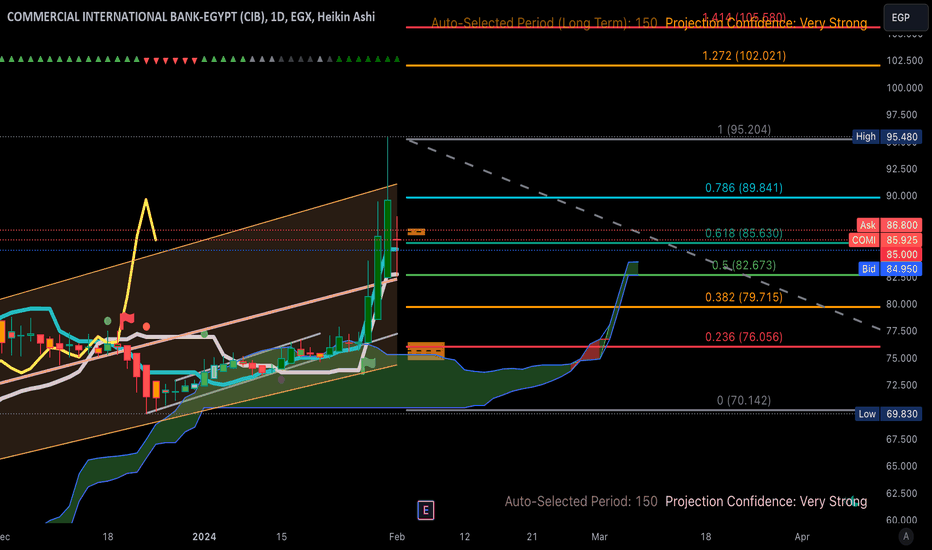Screen dimensions: 932x550
Task: Click the earnings 'E' event marker
Action: [x=426, y=510]
